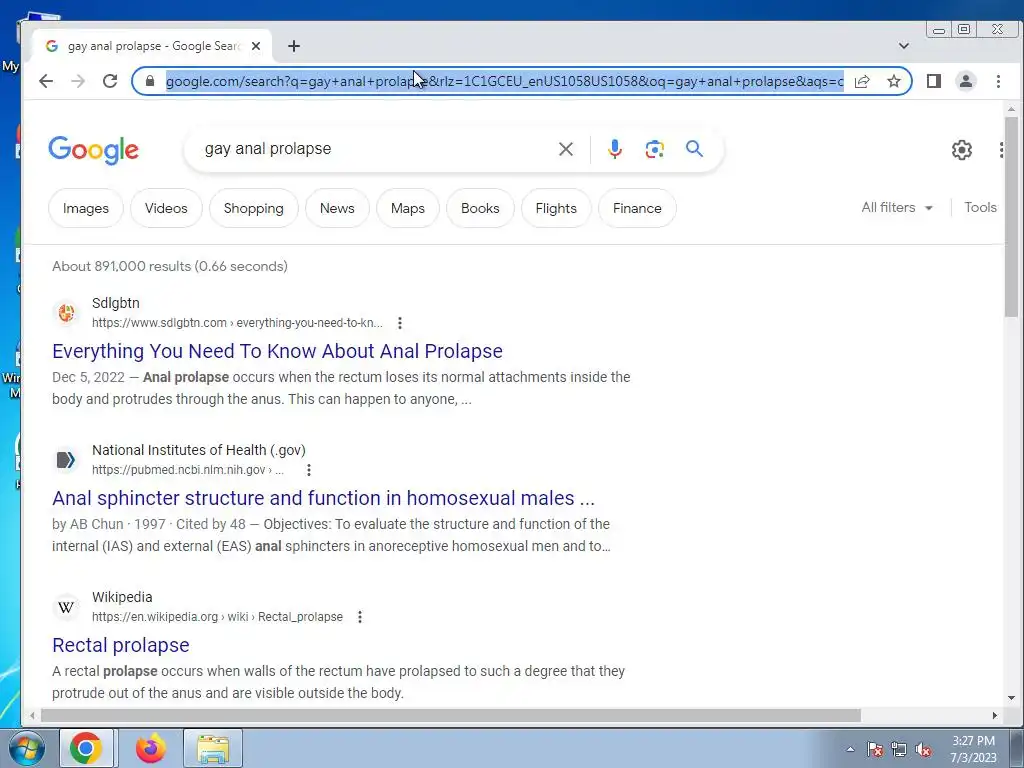The image size is (1024, 768).
Task: Clear the search box with the X icon
Action: click(x=566, y=149)
